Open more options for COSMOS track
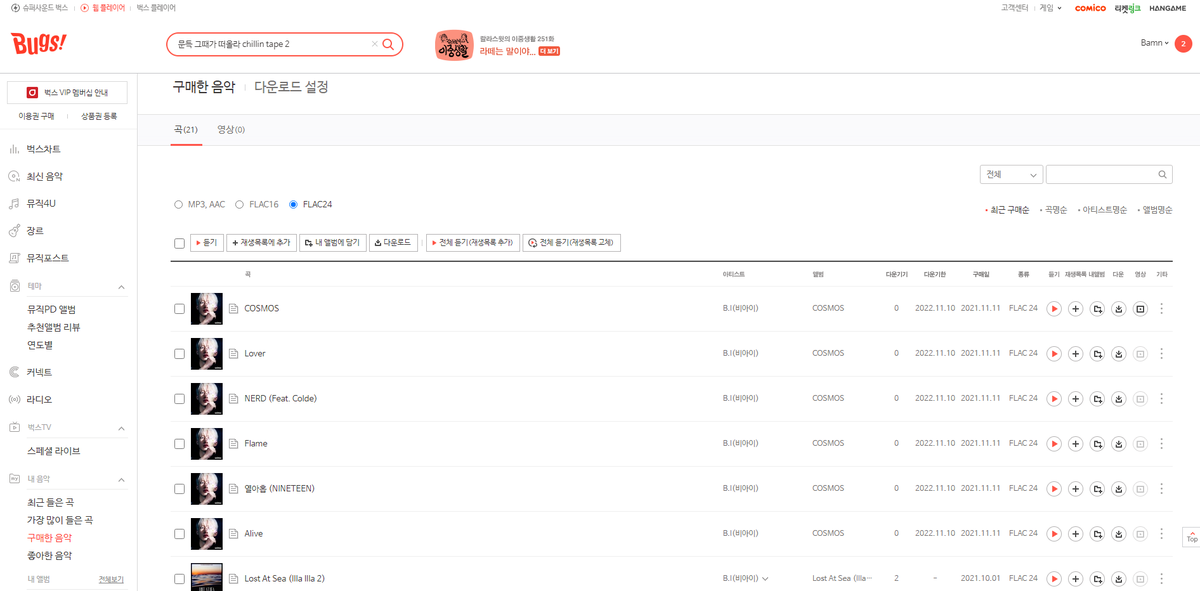This screenshot has height=591, width=1200. click(x=1161, y=309)
